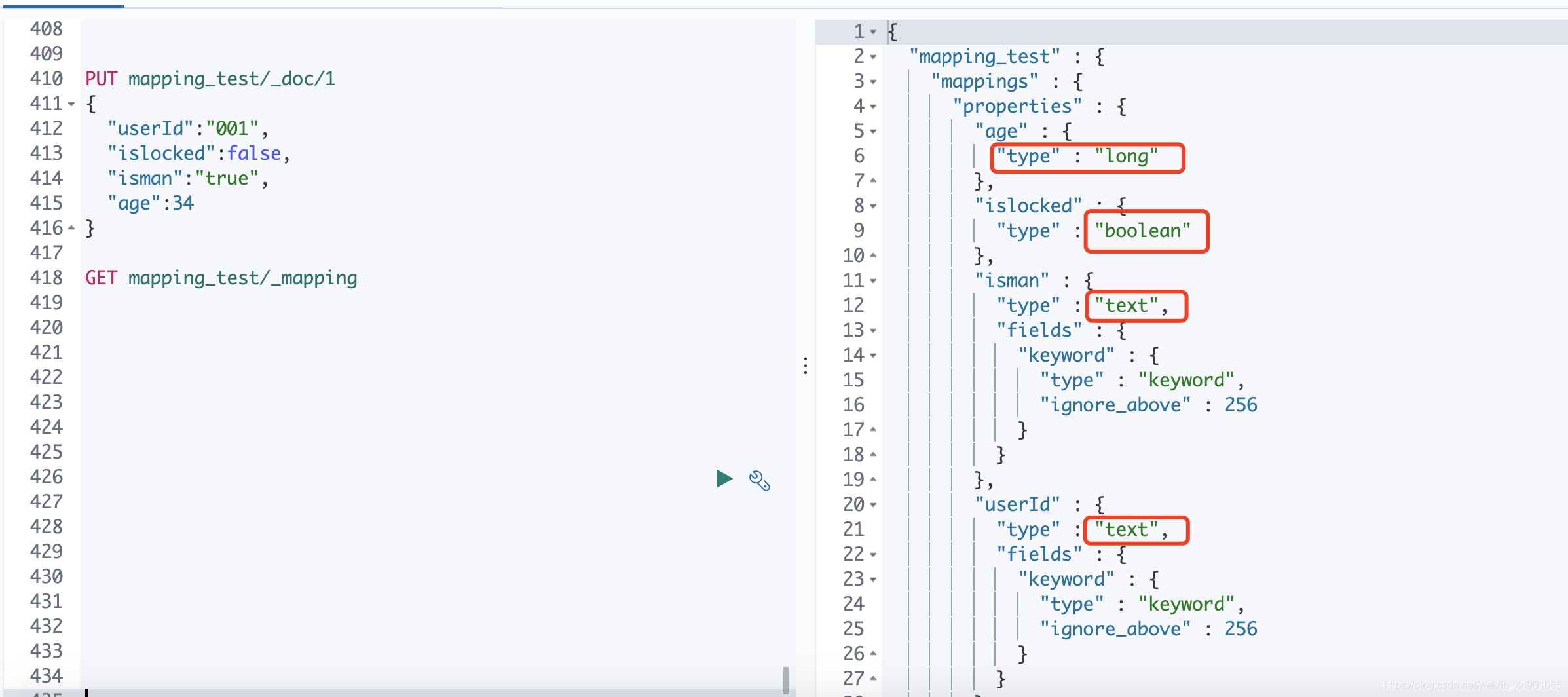Fold the "userId" object at line 20

coord(873,505)
